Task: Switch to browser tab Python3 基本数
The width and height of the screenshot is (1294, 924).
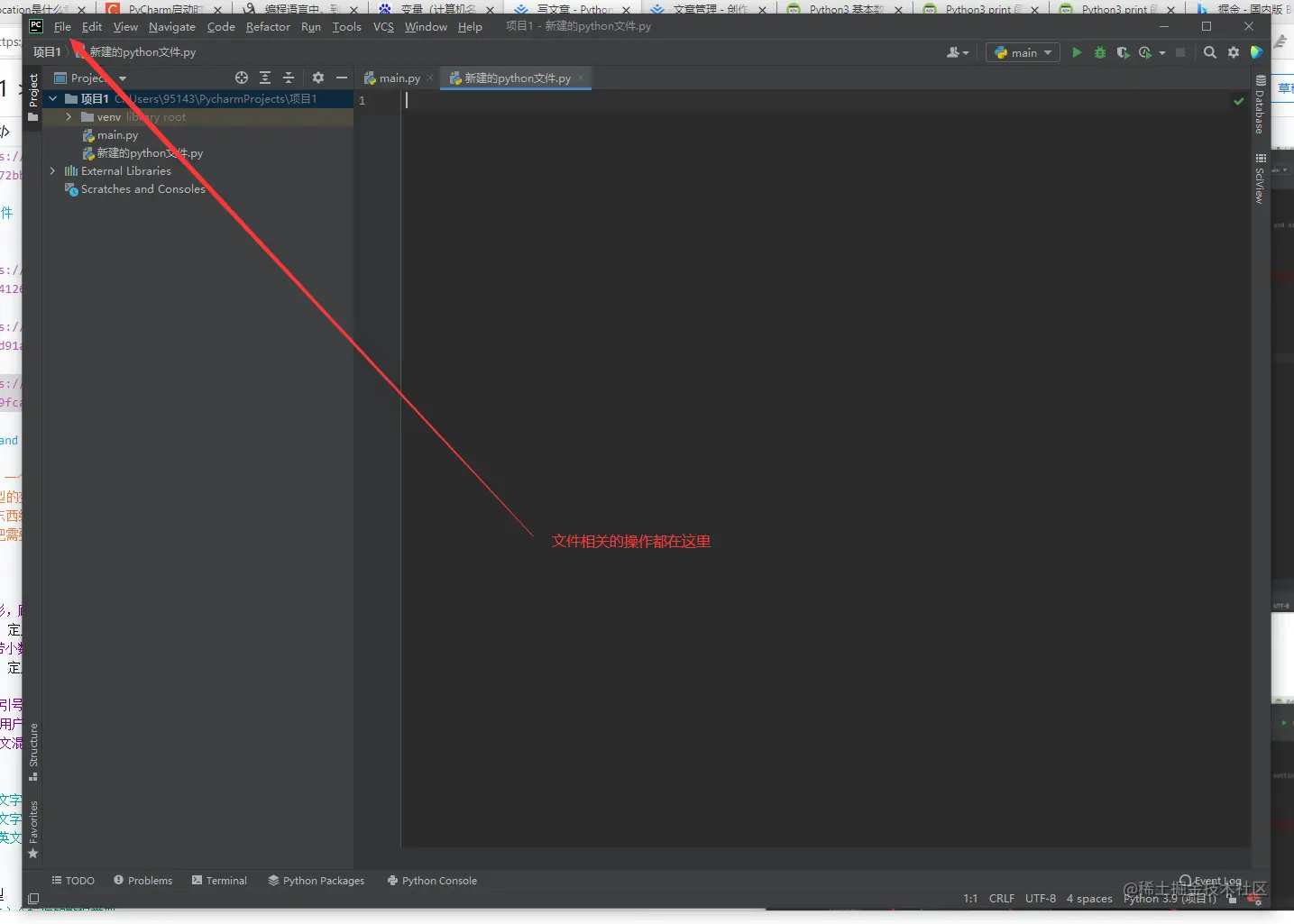Action: pos(845,8)
